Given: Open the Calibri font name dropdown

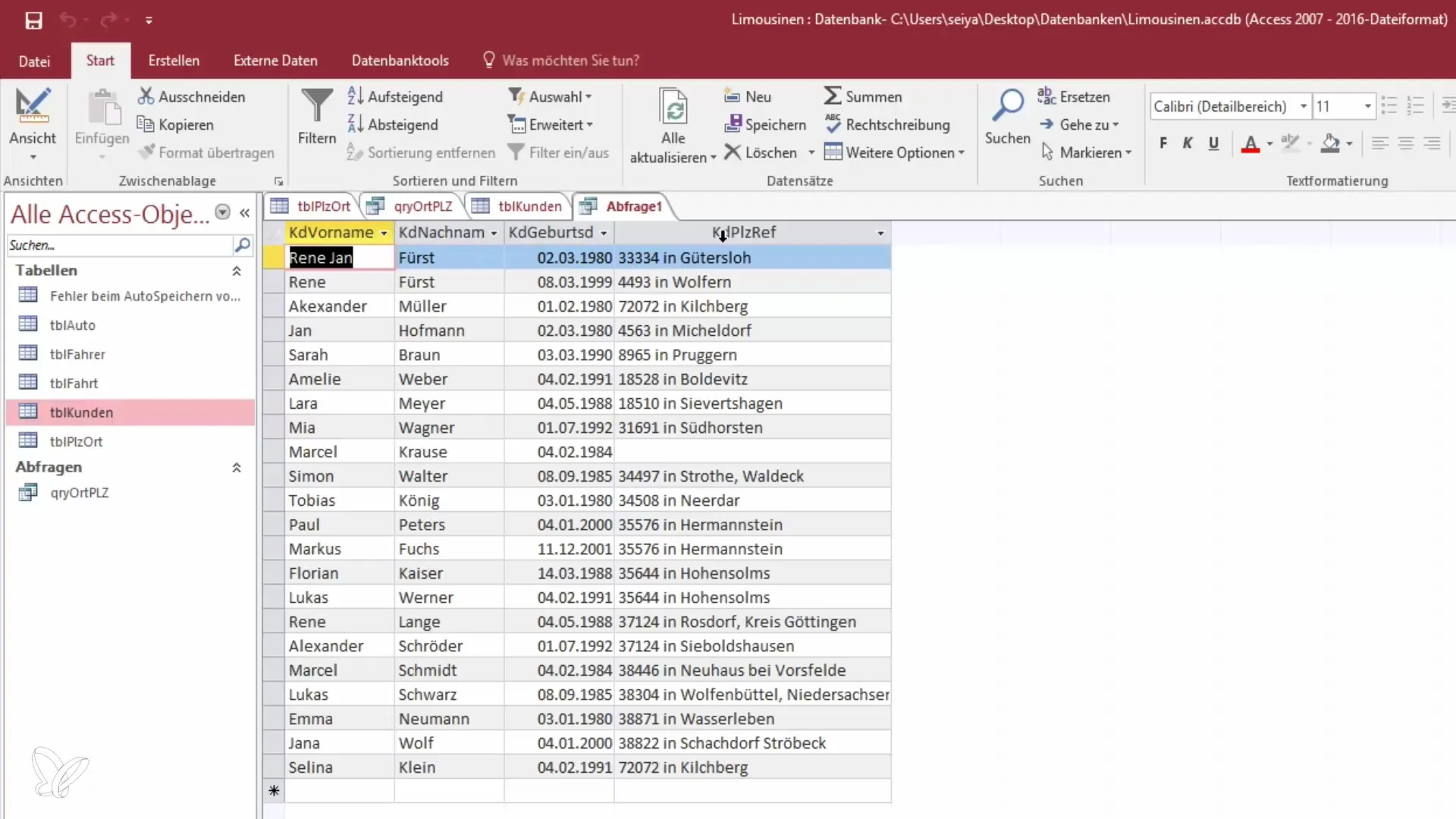Looking at the screenshot, I should click(x=1304, y=106).
